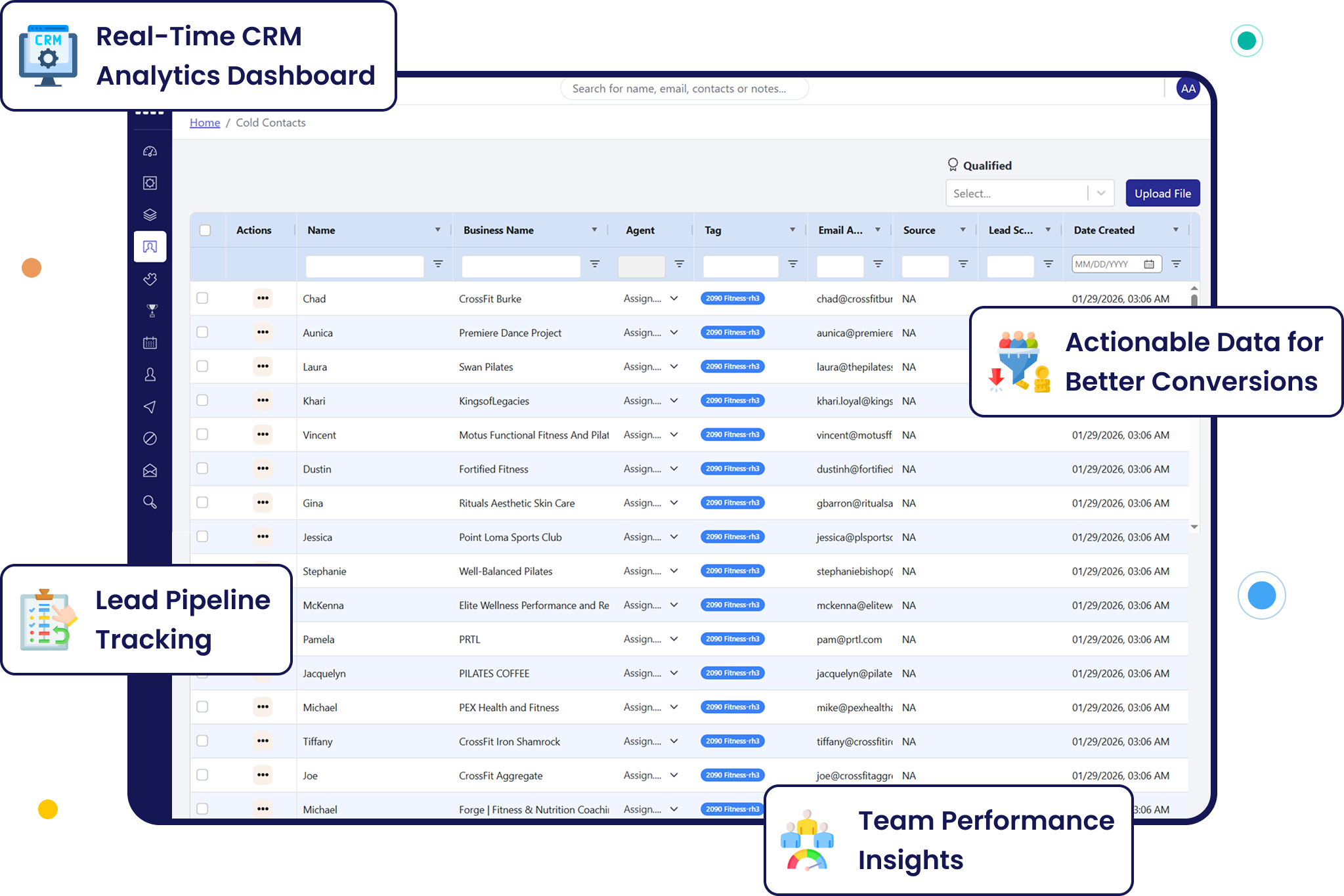Tick the checkbox for Chad row
Image resolution: width=1344 pixels, height=896 pixels.
tap(202, 298)
